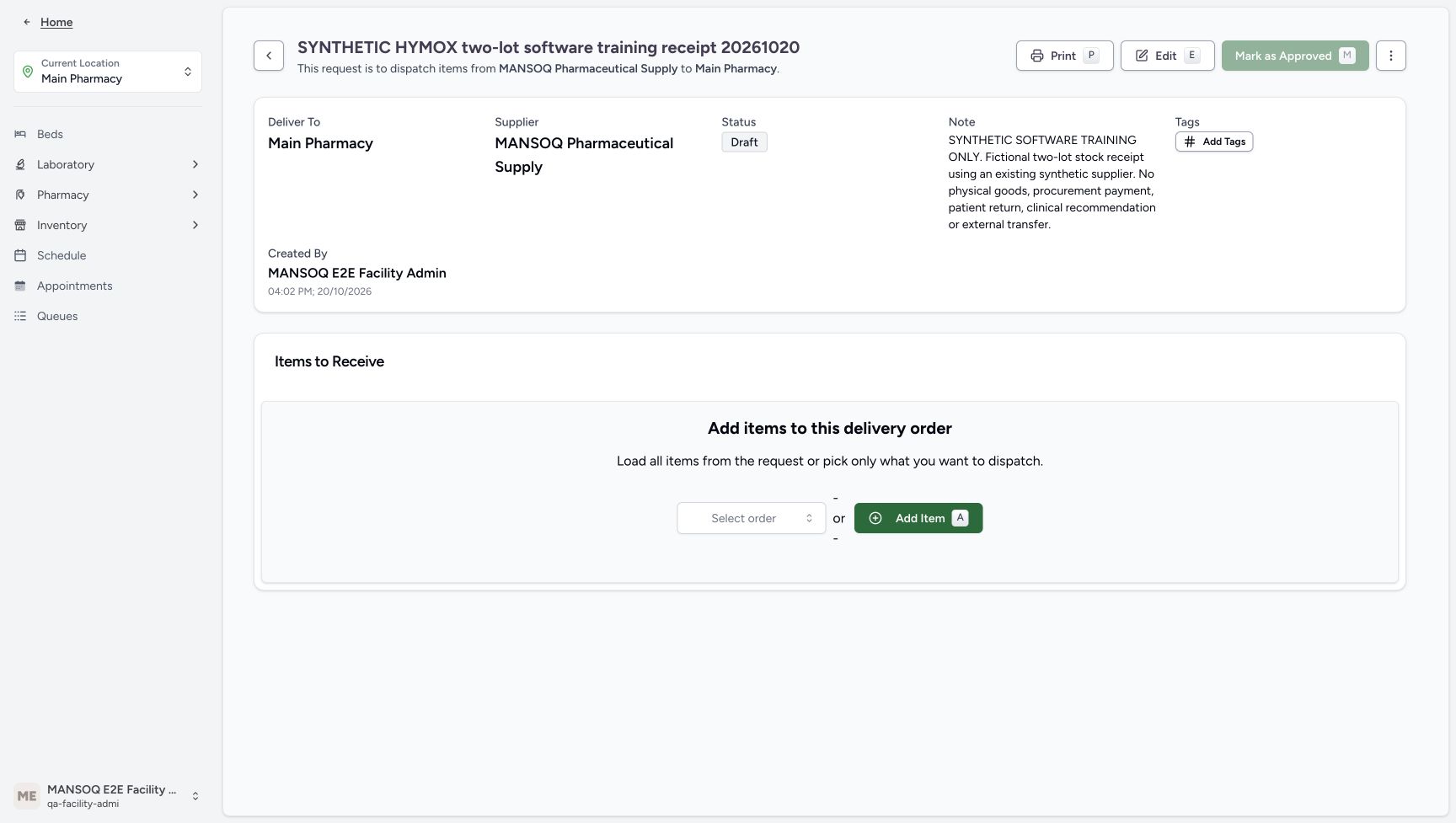Open the user account switcher chevrons
The image size is (1456, 823).
pos(195,796)
